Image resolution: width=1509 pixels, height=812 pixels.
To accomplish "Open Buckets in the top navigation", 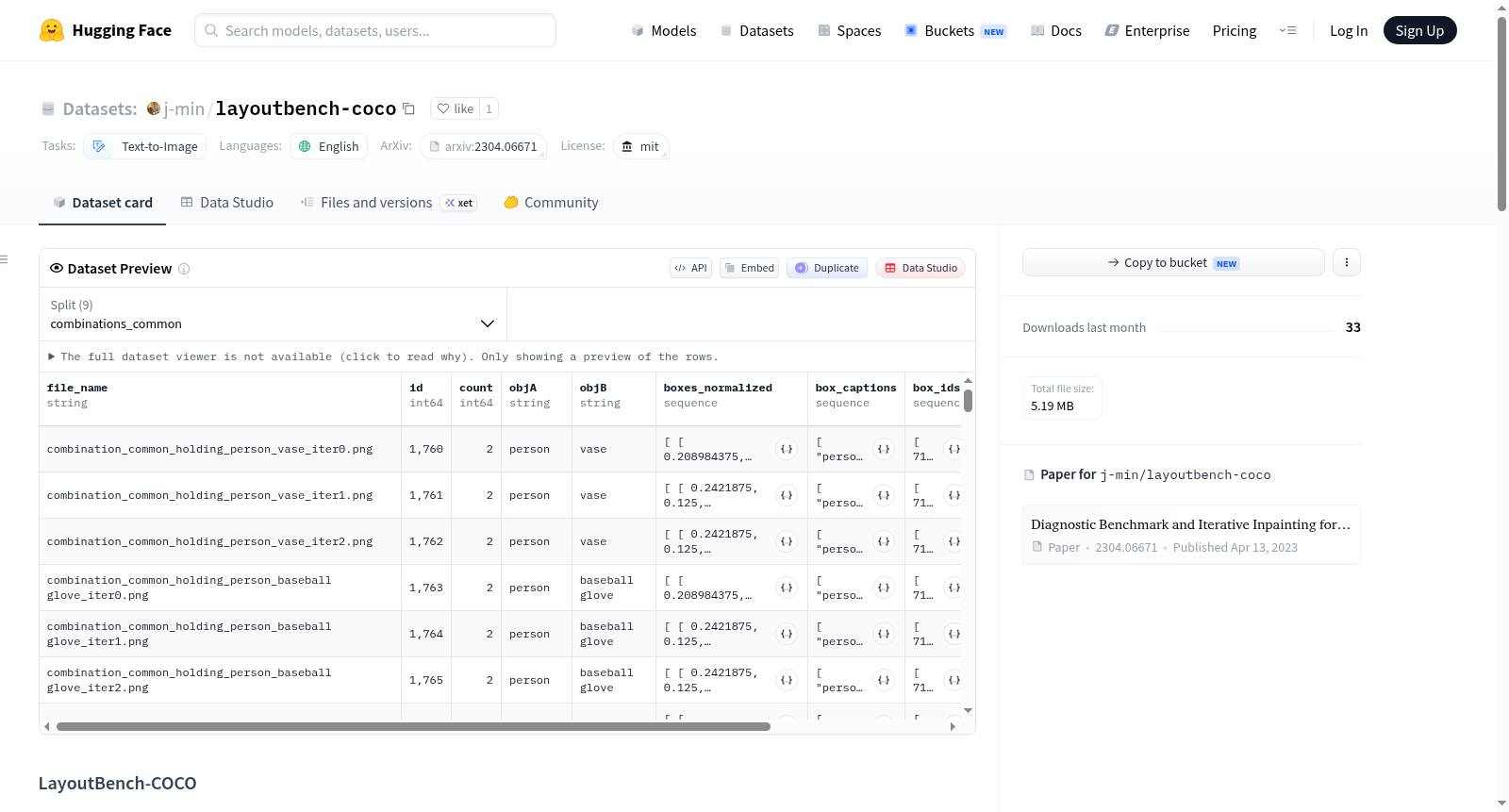I will (955, 30).
